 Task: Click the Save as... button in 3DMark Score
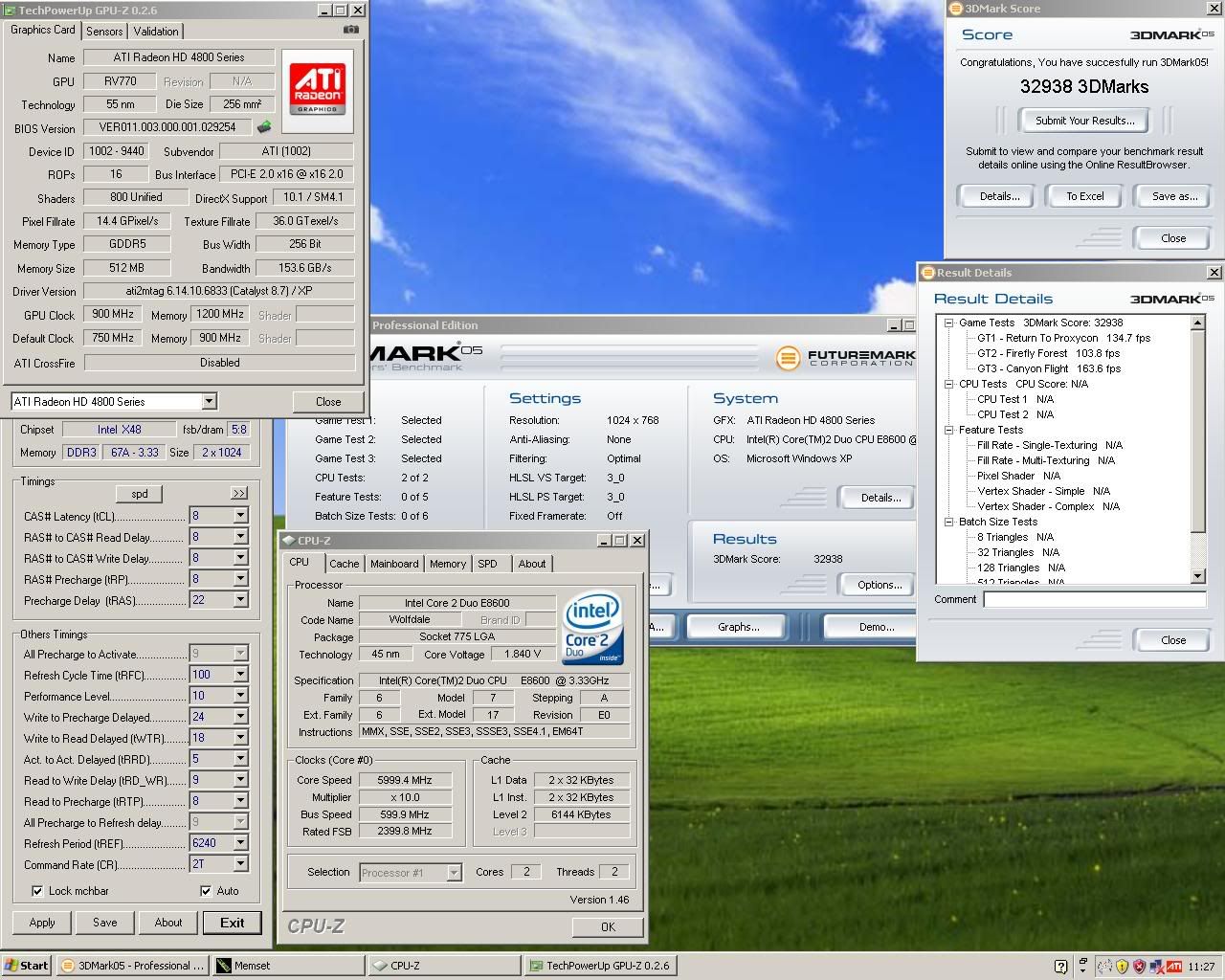(1174, 196)
